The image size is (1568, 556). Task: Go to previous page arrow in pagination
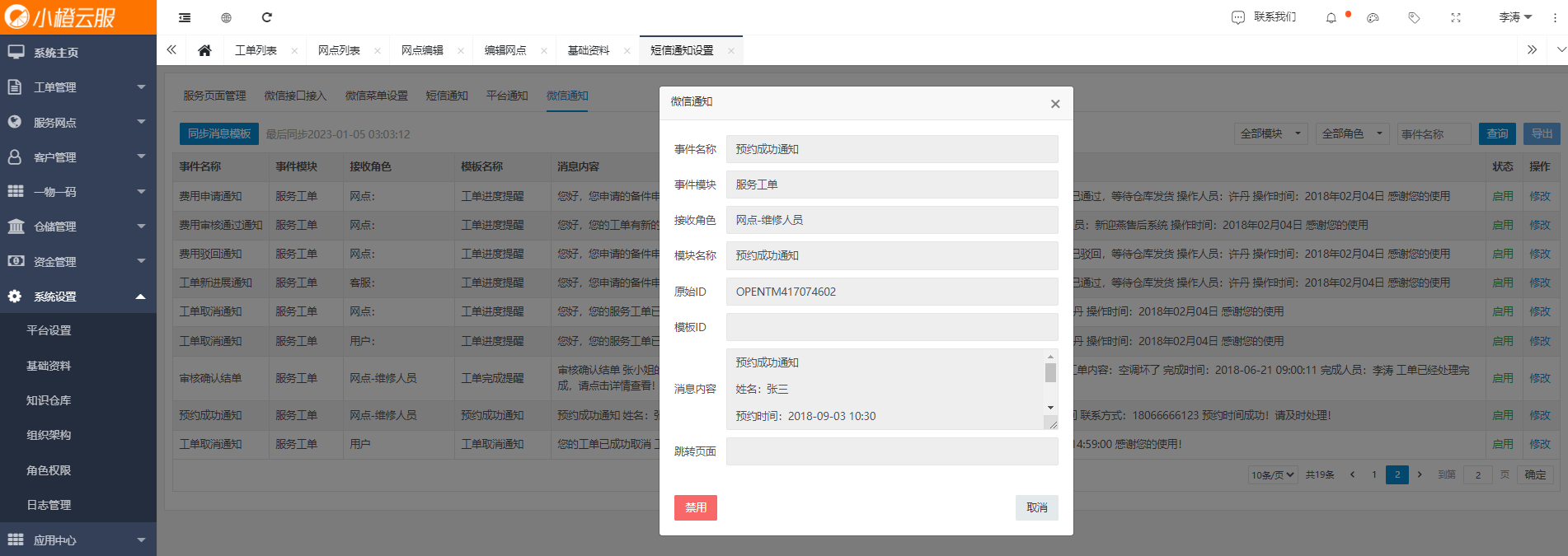[1352, 474]
